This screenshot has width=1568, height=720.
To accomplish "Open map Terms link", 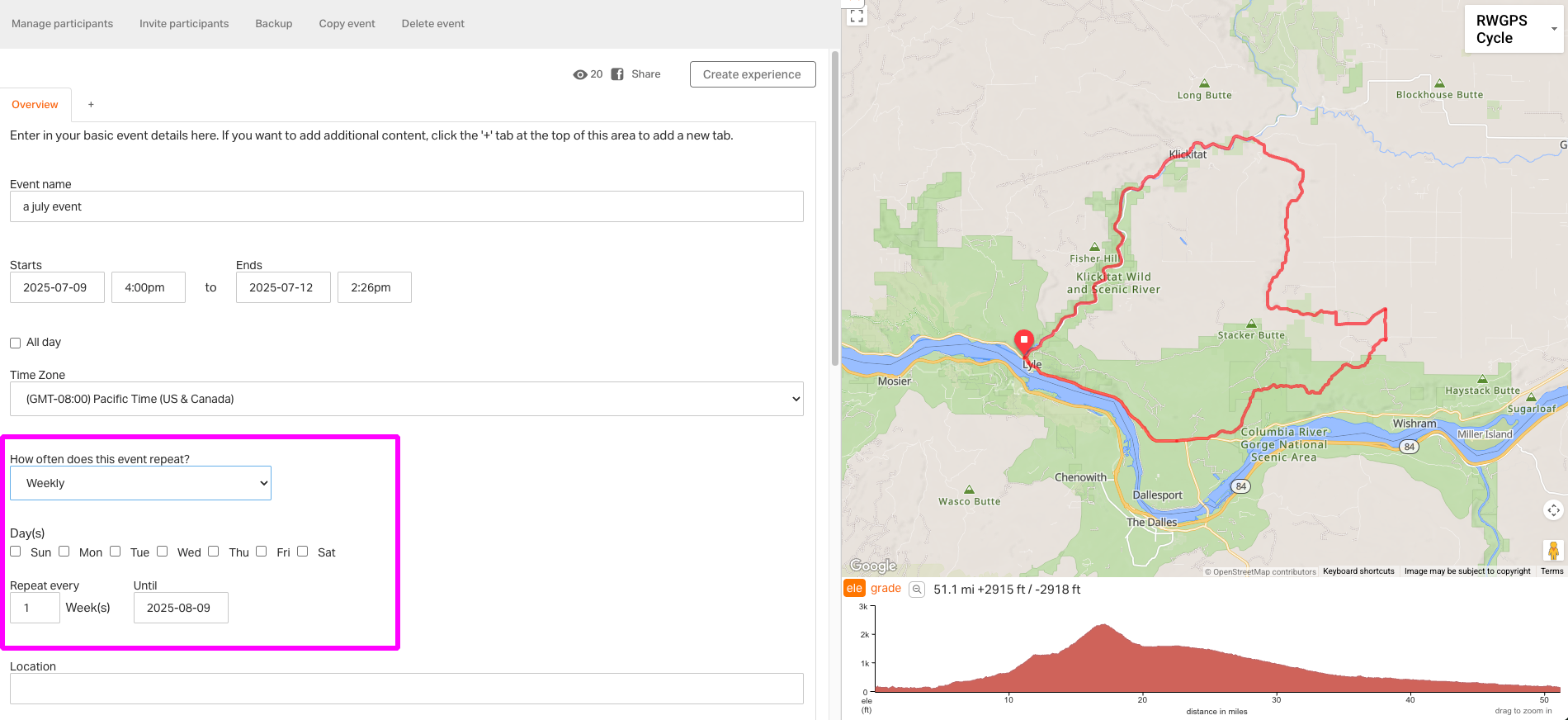I will coord(1551,571).
